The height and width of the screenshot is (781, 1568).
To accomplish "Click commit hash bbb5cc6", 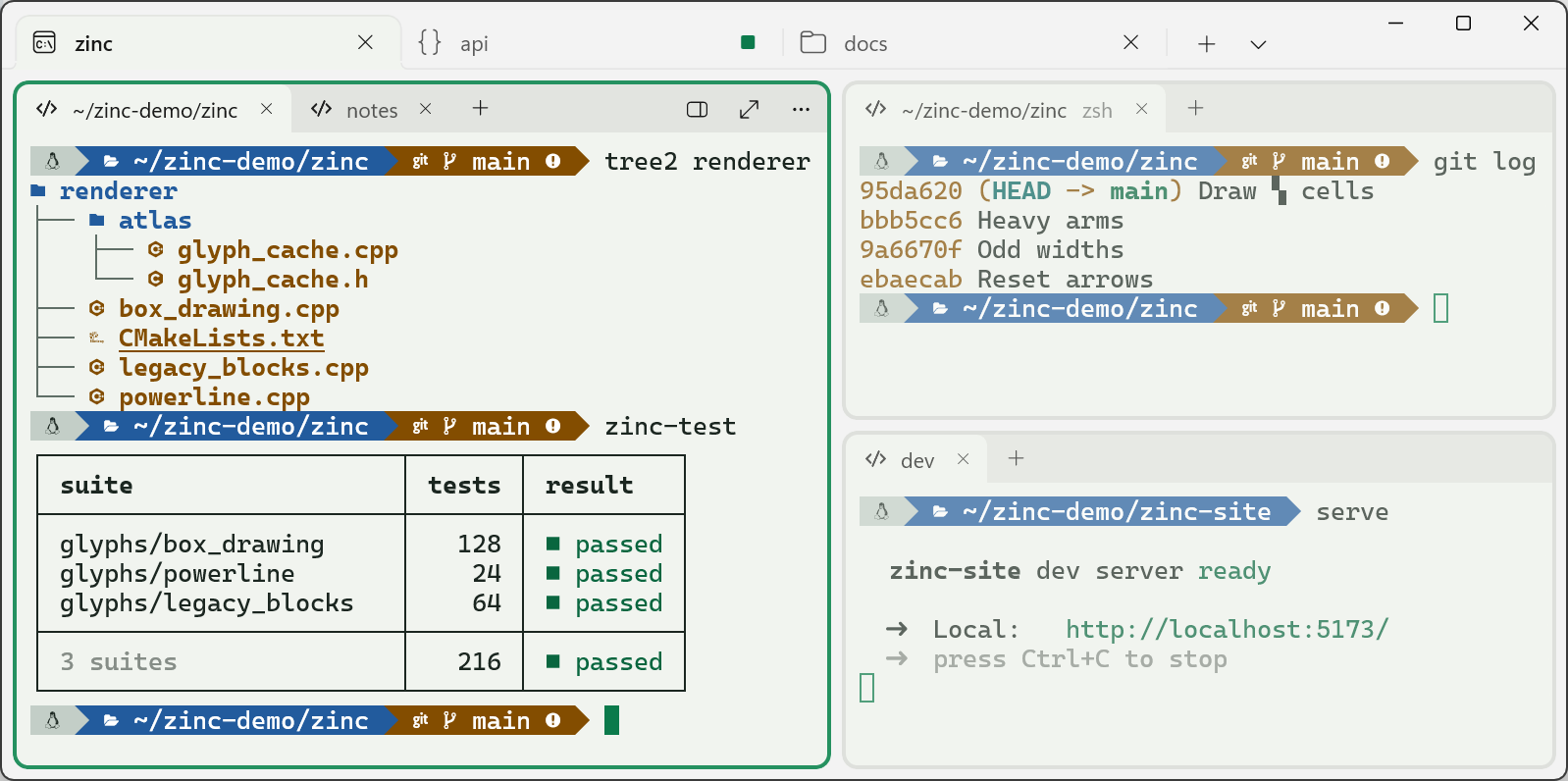I will [911, 221].
